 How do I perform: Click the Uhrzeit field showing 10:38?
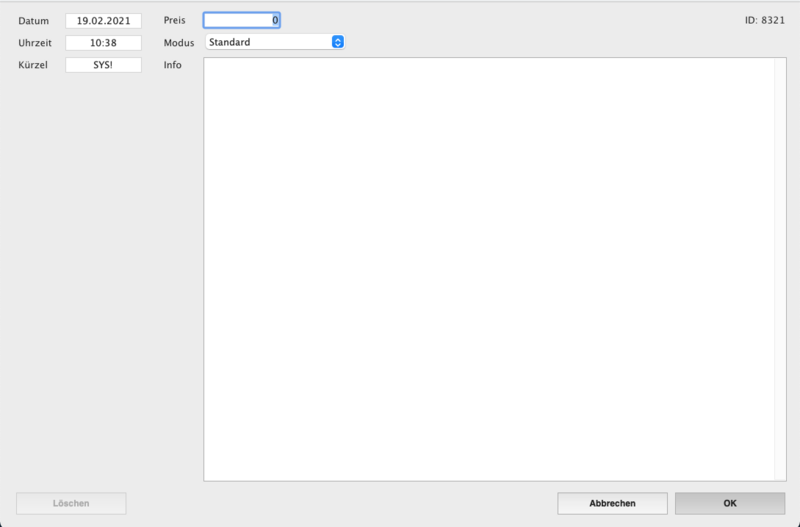click(x=103, y=42)
